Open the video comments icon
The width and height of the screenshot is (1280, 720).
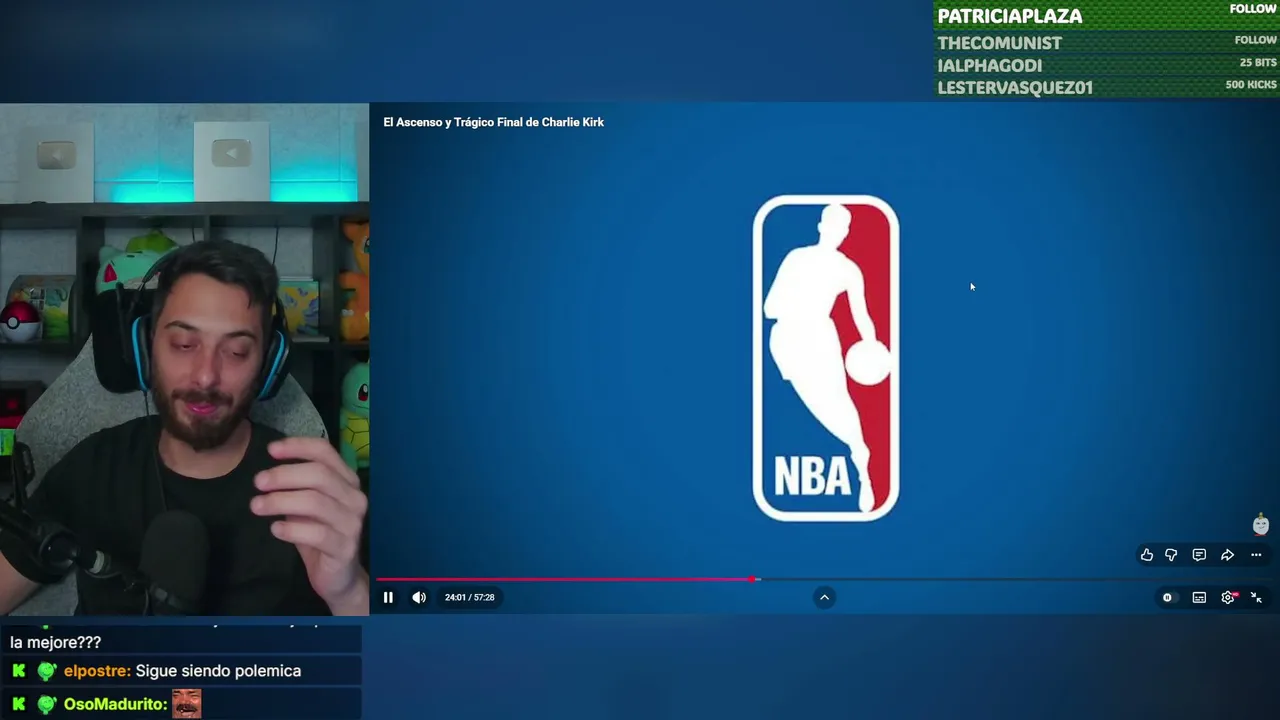click(1199, 555)
